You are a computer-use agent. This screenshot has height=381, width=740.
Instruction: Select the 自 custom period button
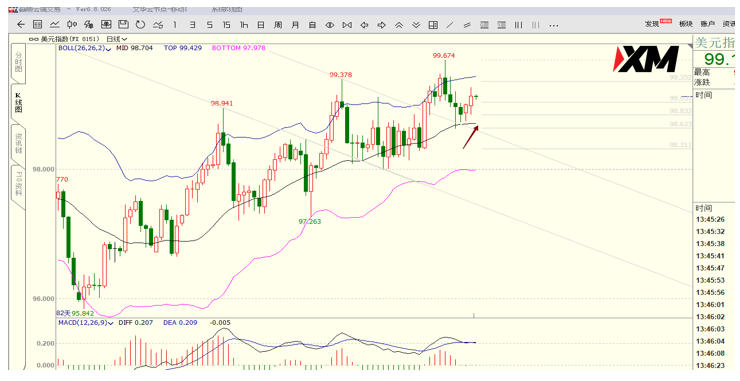click(x=312, y=25)
